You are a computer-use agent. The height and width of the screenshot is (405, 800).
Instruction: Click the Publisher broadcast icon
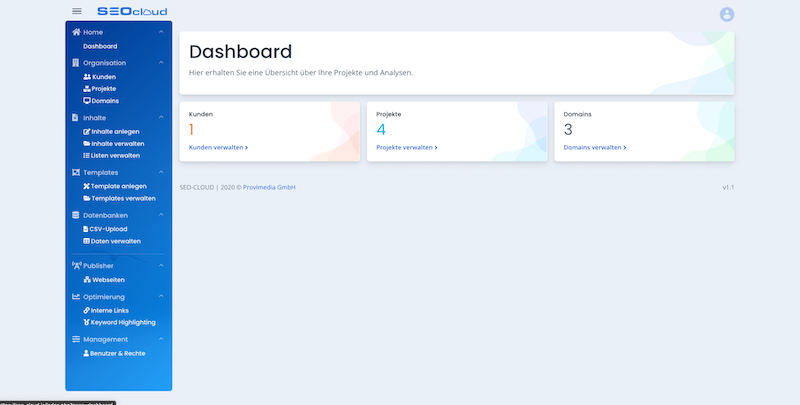click(x=76, y=266)
